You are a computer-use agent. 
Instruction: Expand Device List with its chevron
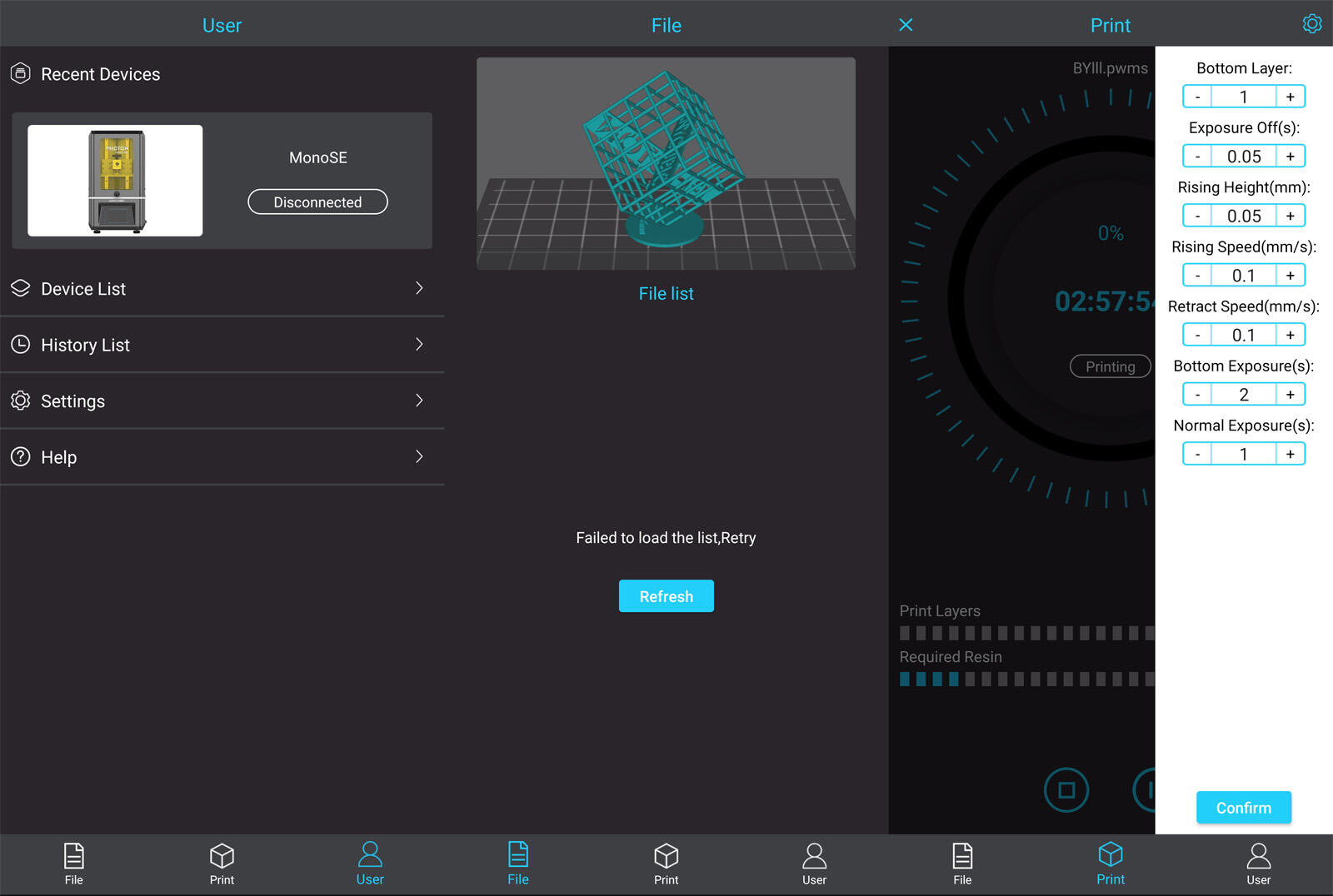pos(419,288)
